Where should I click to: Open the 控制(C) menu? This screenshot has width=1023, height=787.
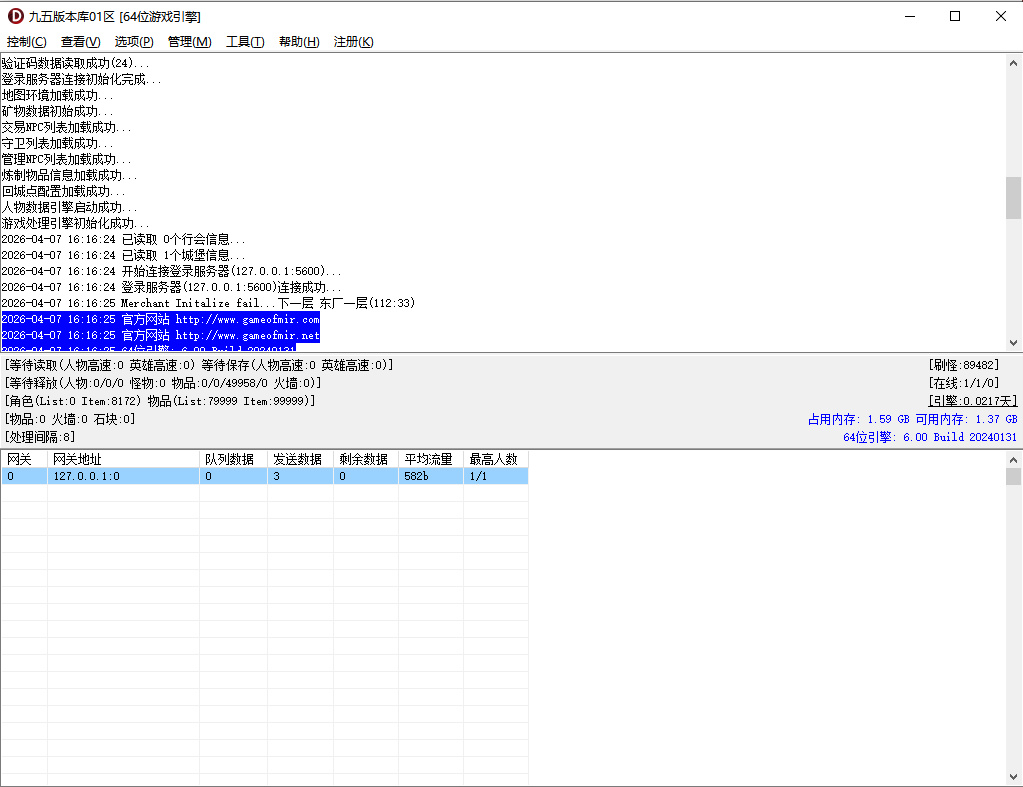pos(27,42)
